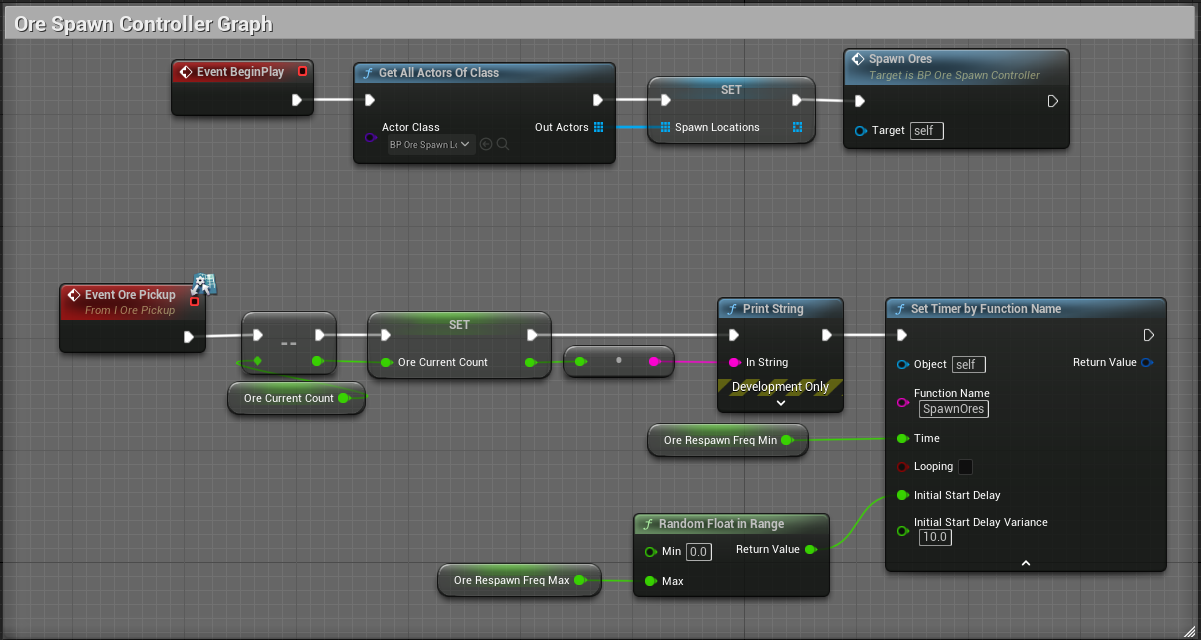
Task: Click the Random Float Return Value pin
Action: (x=810, y=549)
